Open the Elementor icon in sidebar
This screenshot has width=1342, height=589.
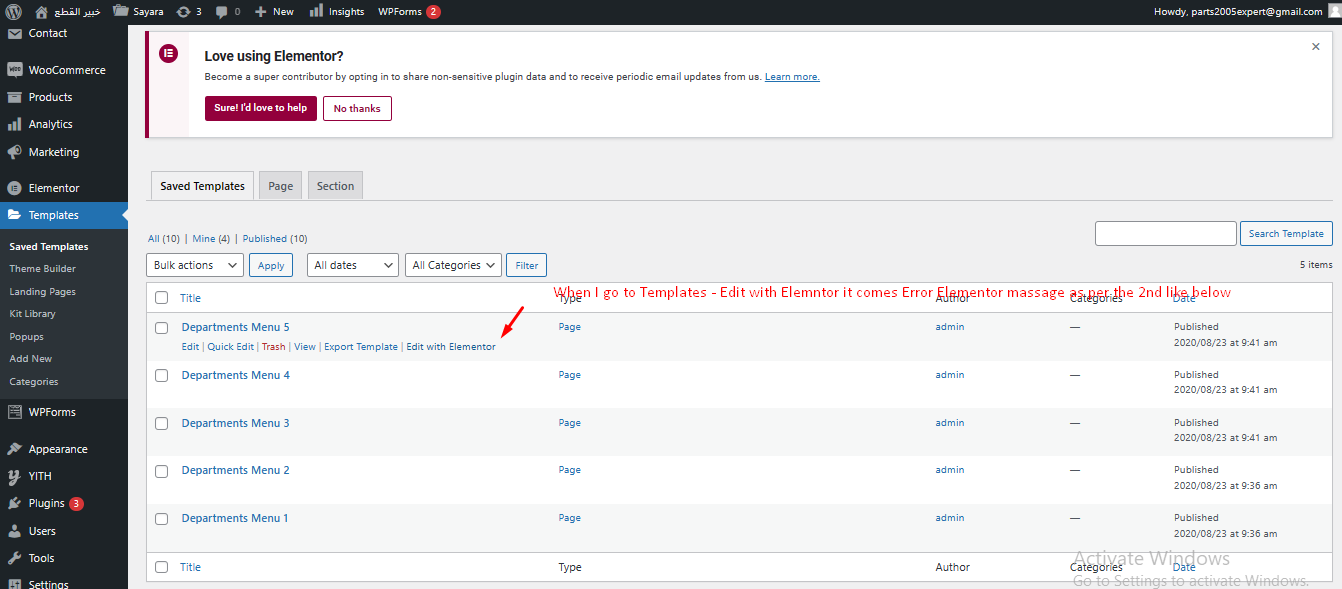click(x=14, y=188)
